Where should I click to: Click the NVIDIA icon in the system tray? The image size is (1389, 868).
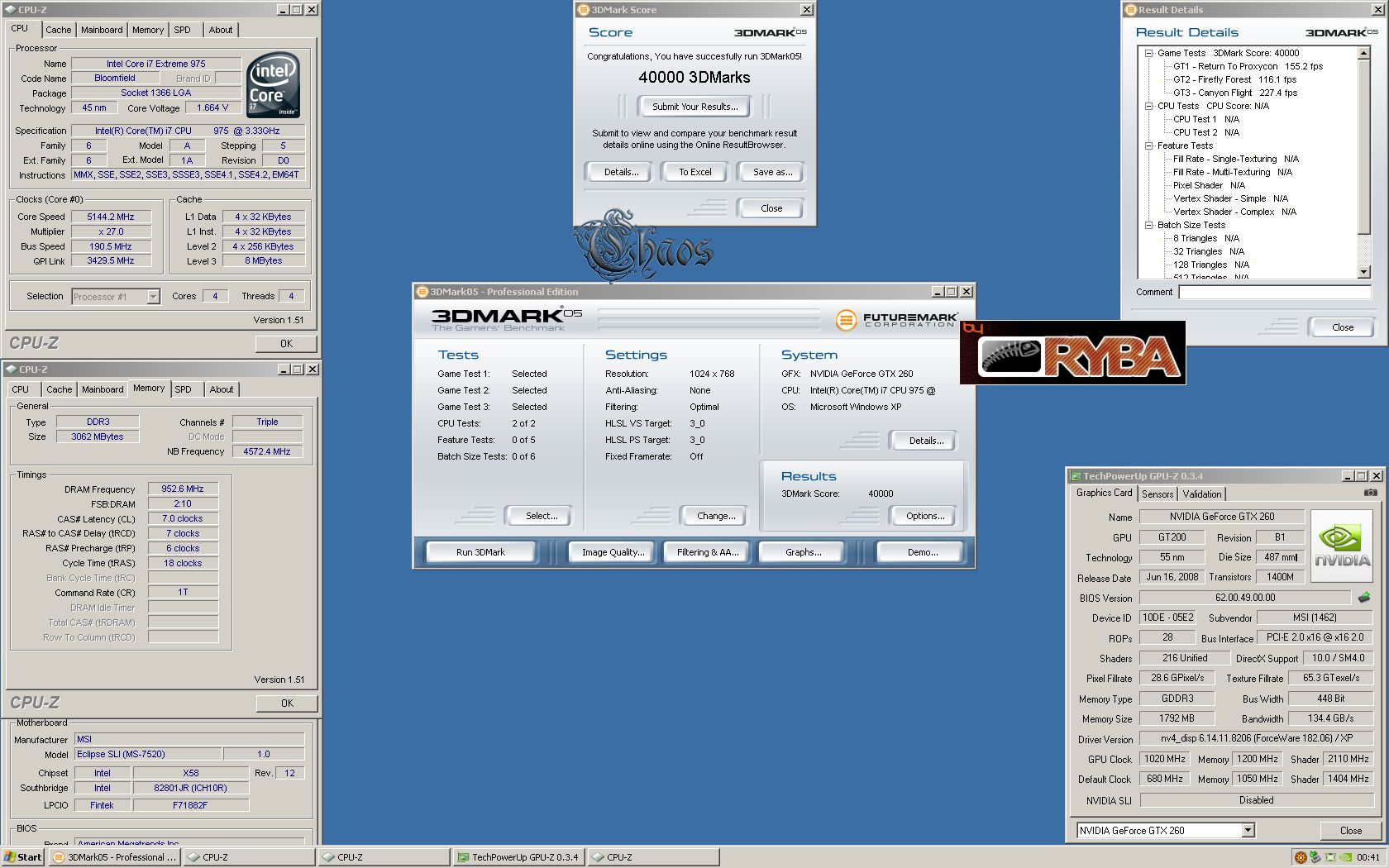[1345, 857]
